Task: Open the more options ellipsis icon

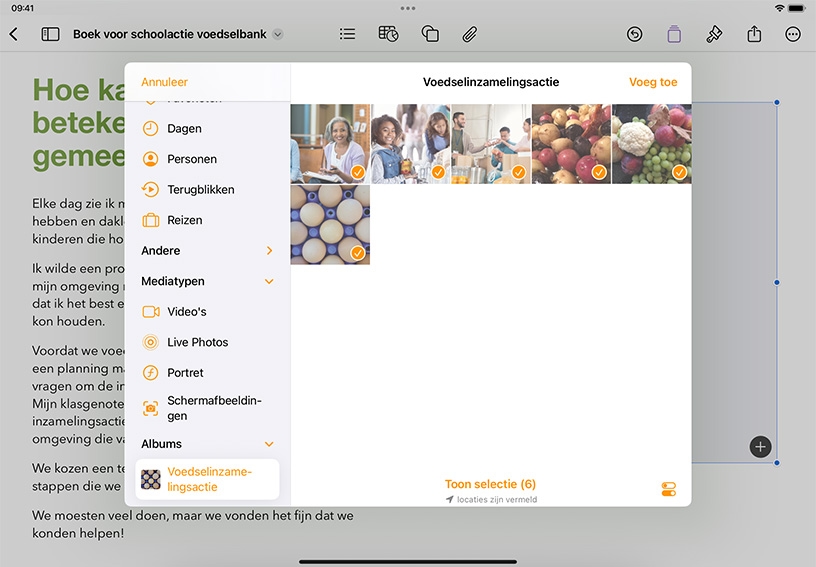Action: pos(793,34)
